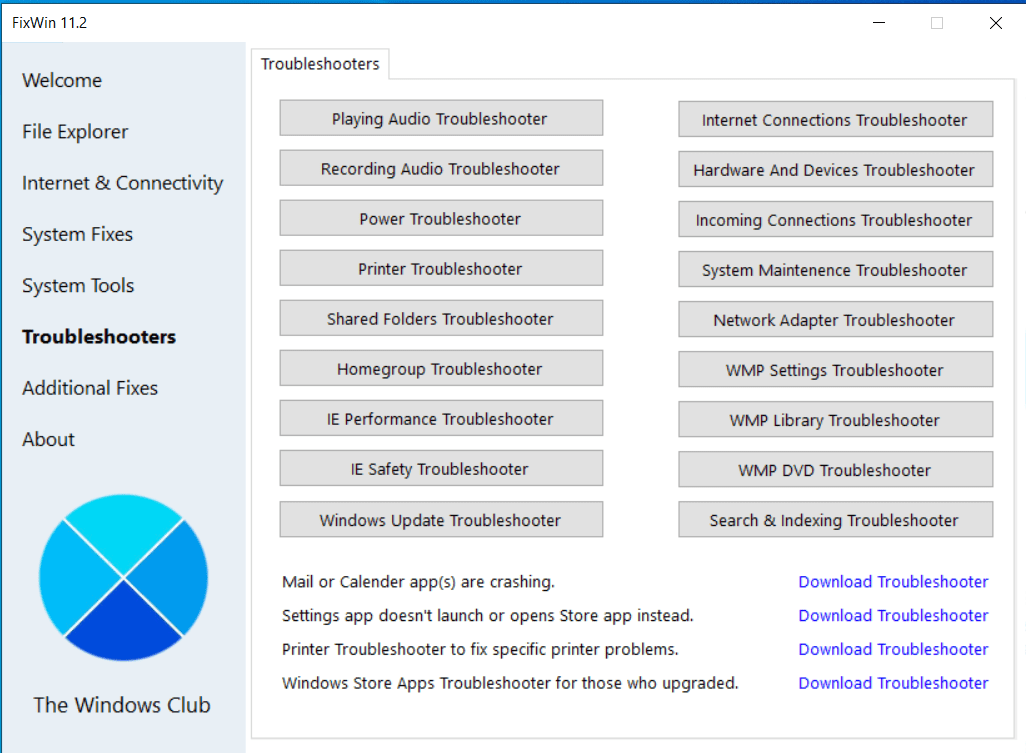
Task: Click 'Settings app doesn't launch' description
Action: point(487,616)
